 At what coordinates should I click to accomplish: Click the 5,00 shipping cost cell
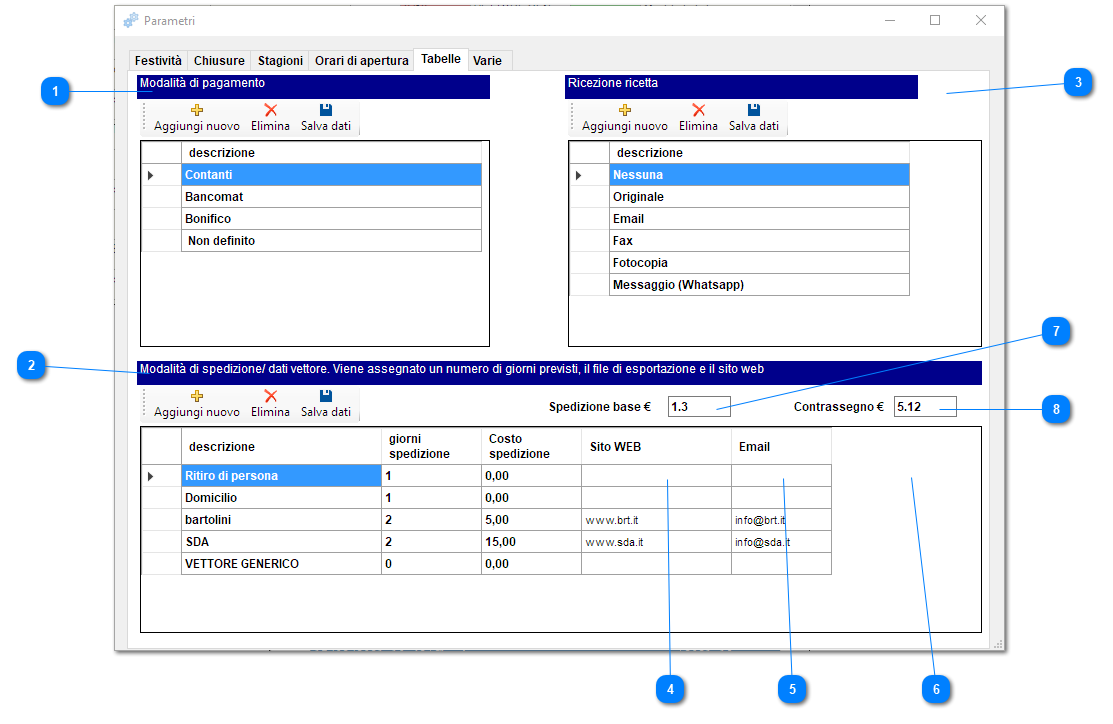532,520
